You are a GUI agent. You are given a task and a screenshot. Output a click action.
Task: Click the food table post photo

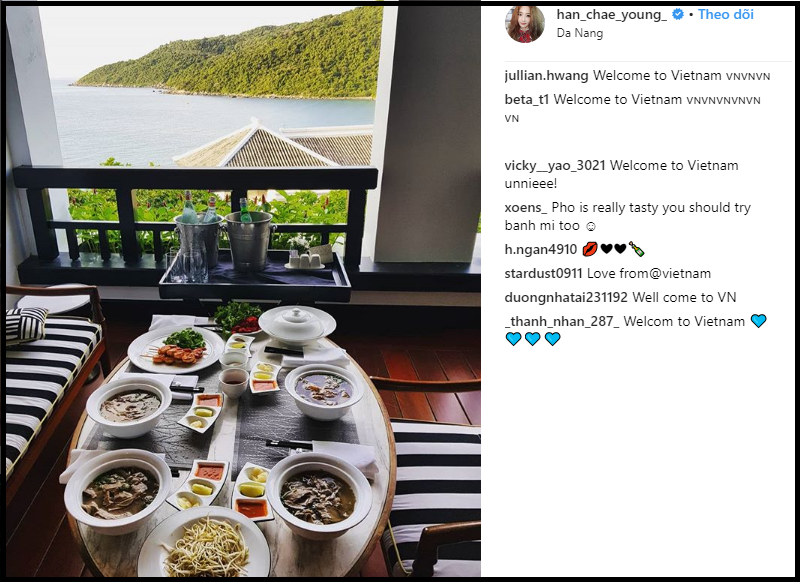point(243,291)
